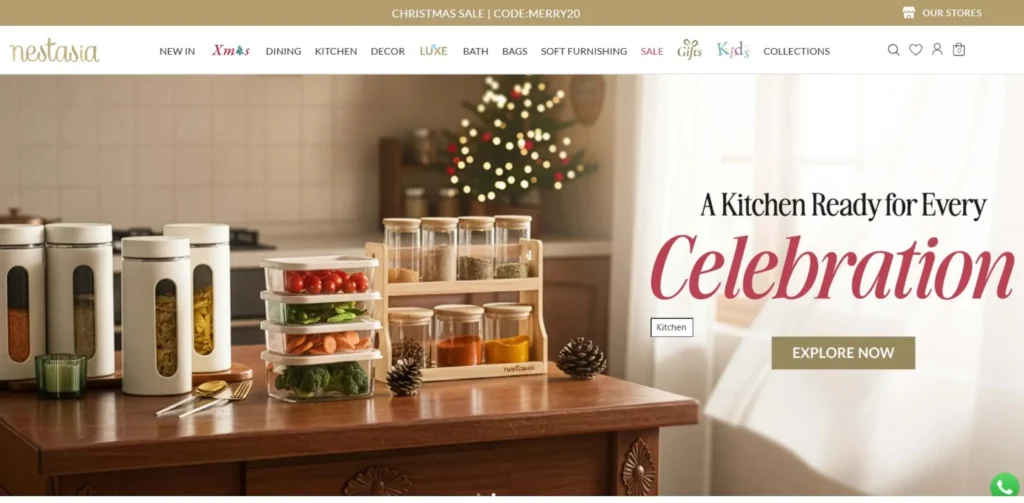The width and height of the screenshot is (1024, 503).
Task: Open the Xmas menu with tree logo
Action: pyautogui.click(x=231, y=51)
